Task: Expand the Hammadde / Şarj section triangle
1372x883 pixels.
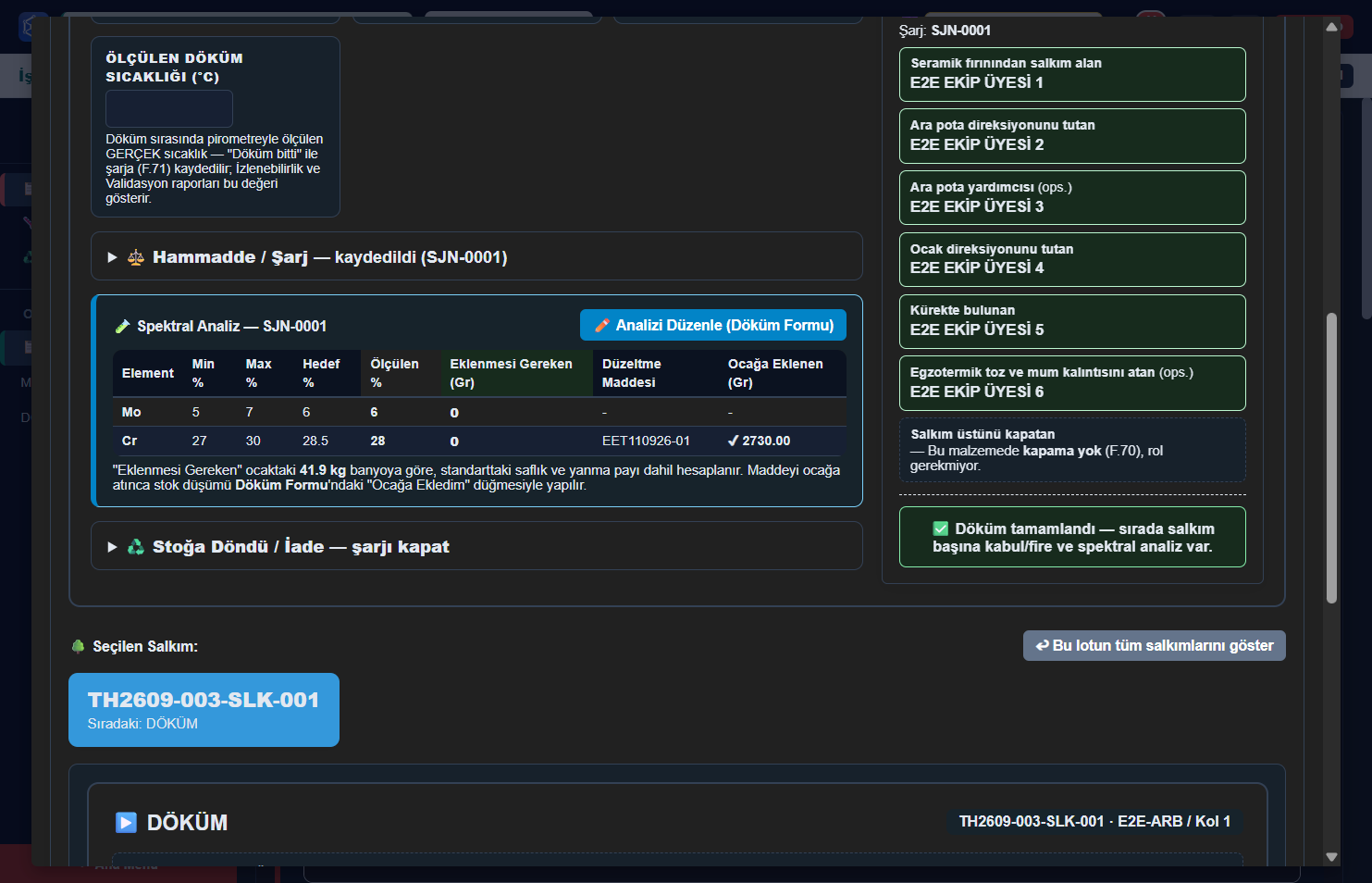Action: tap(112, 257)
